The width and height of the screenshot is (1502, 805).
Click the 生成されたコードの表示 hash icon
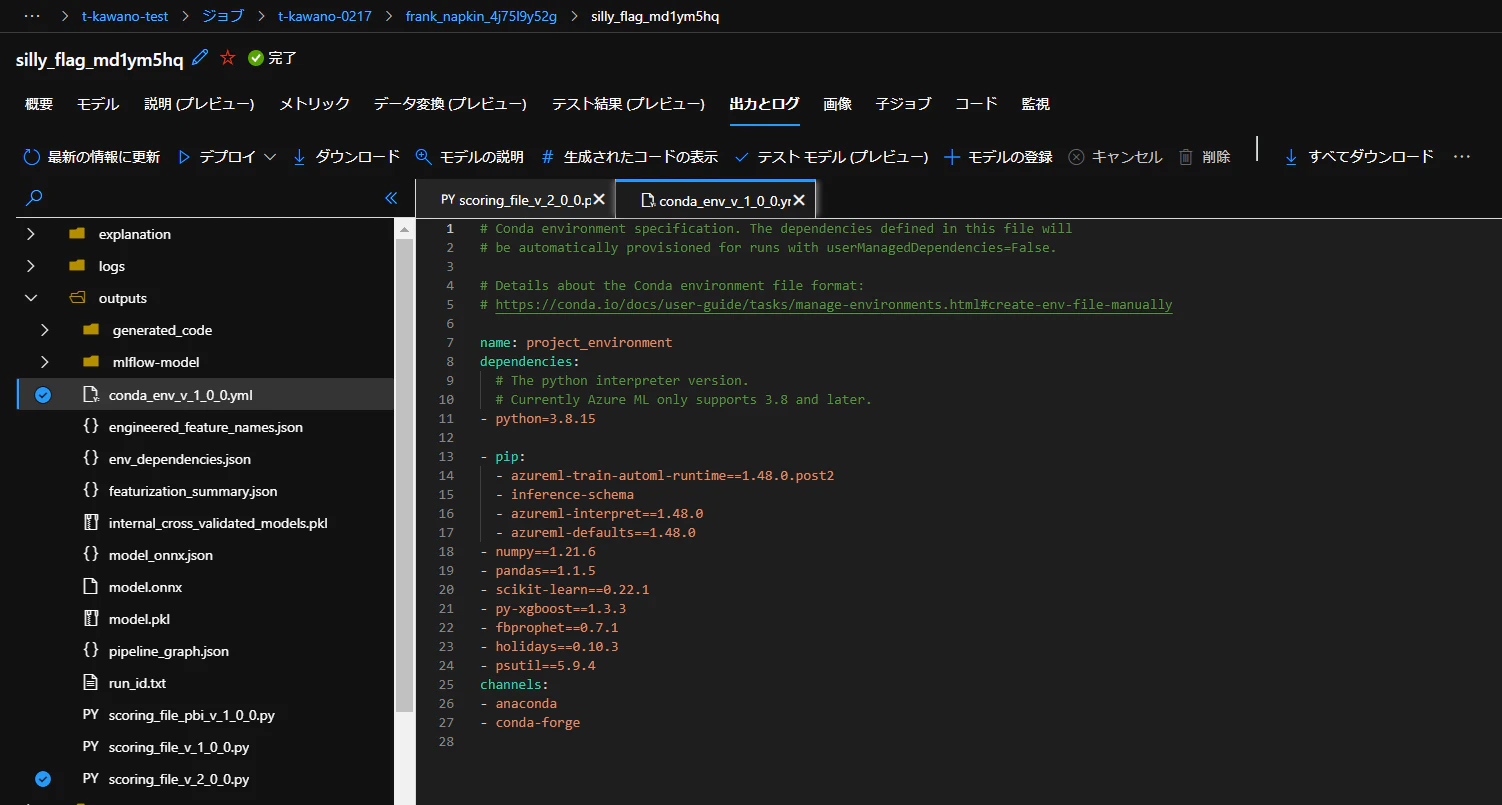(547, 157)
